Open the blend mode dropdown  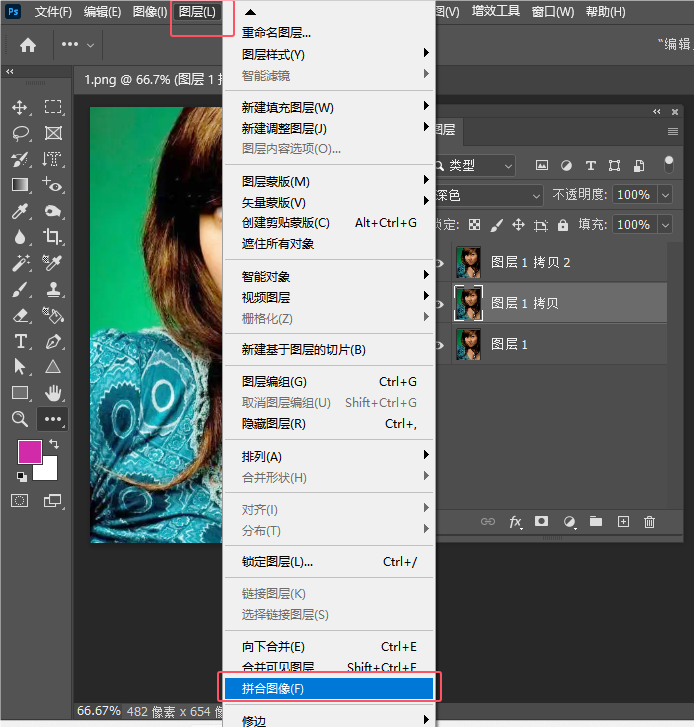point(489,195)
